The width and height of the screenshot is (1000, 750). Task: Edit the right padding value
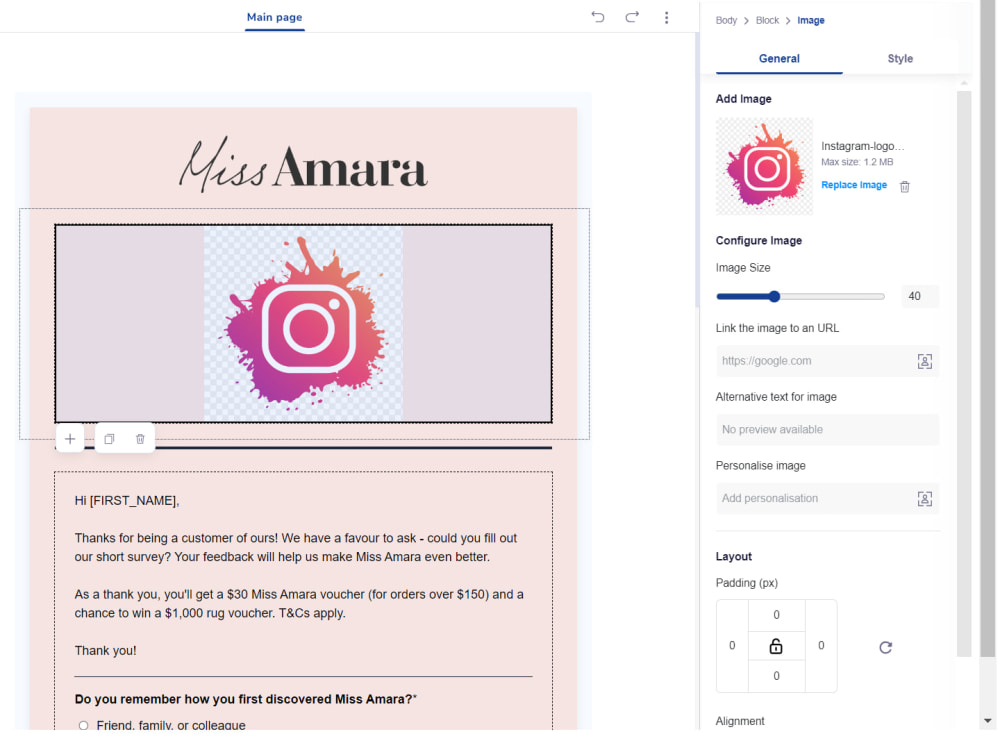(x=821, y=645)
